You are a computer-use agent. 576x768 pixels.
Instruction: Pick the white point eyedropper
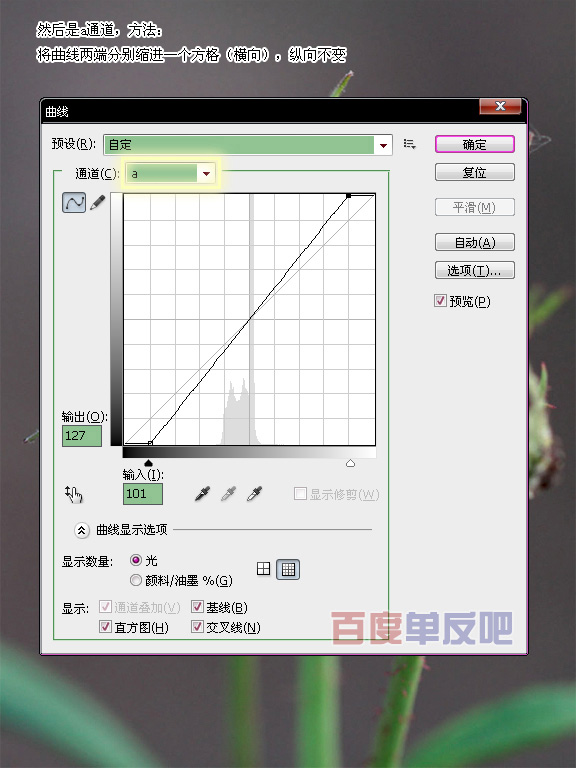(x=254, y=494)
